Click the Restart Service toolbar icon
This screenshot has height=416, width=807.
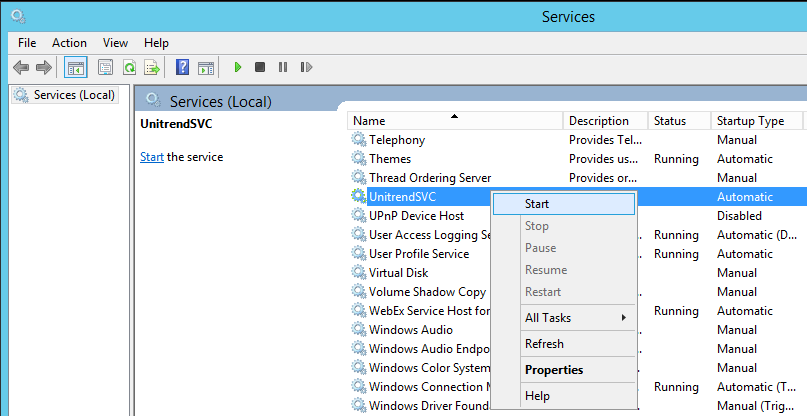(306, 67)
